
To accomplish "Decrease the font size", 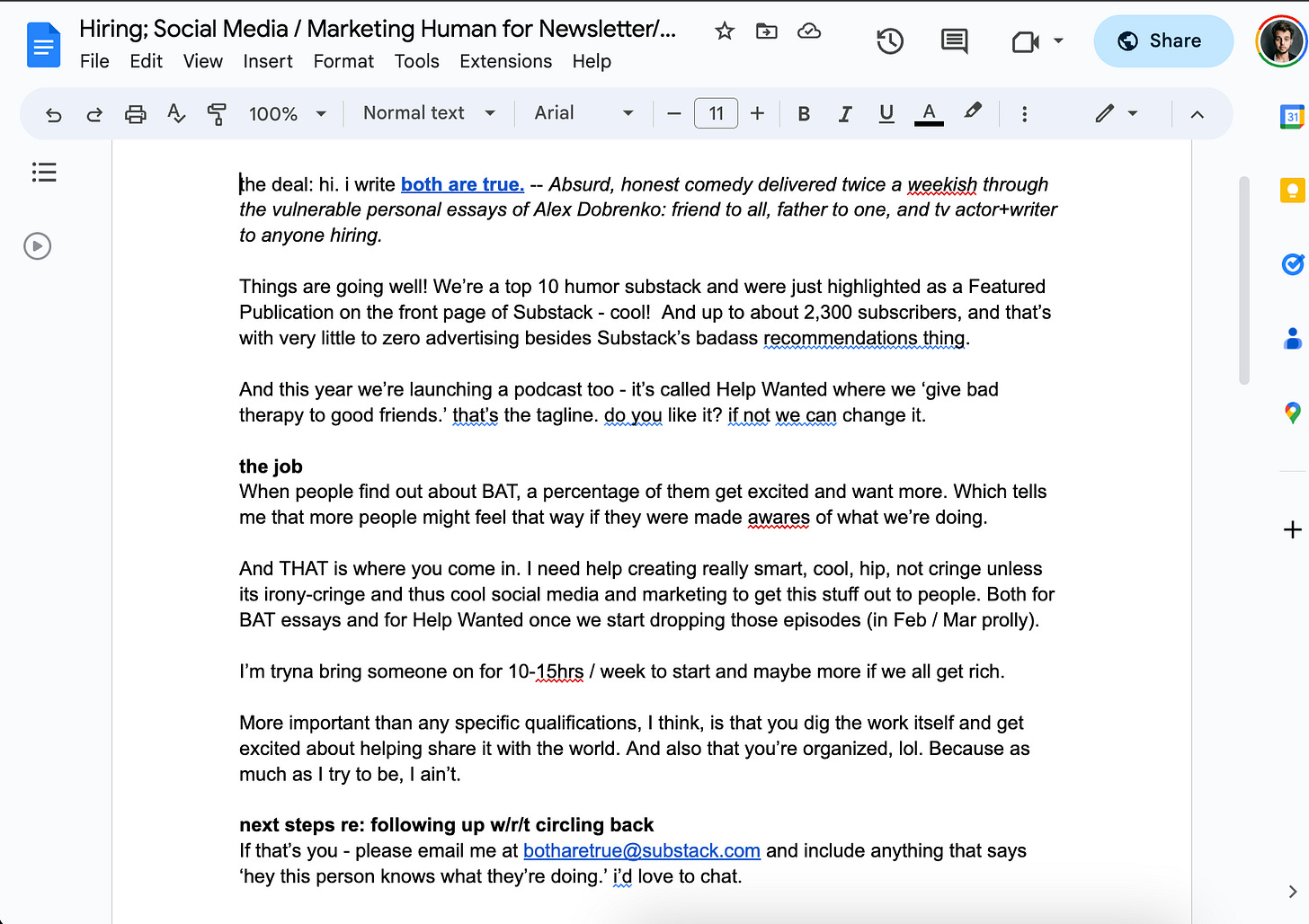I will [x=674, y=114].
